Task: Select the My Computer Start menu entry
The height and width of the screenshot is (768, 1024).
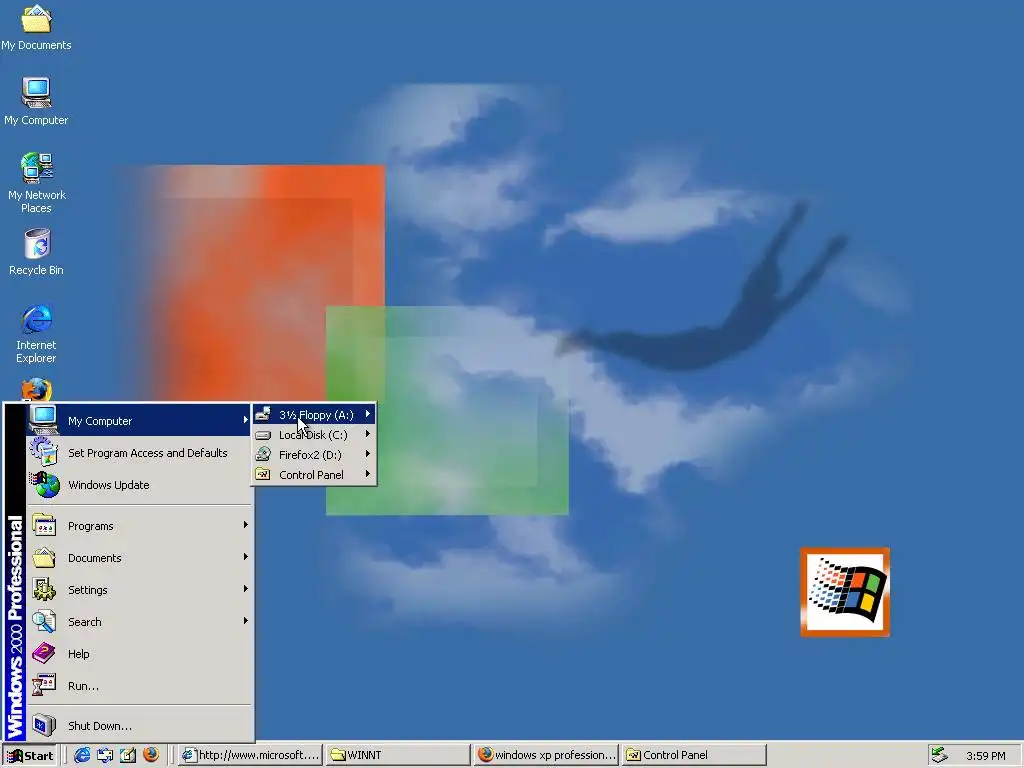Action: [138, 421]
